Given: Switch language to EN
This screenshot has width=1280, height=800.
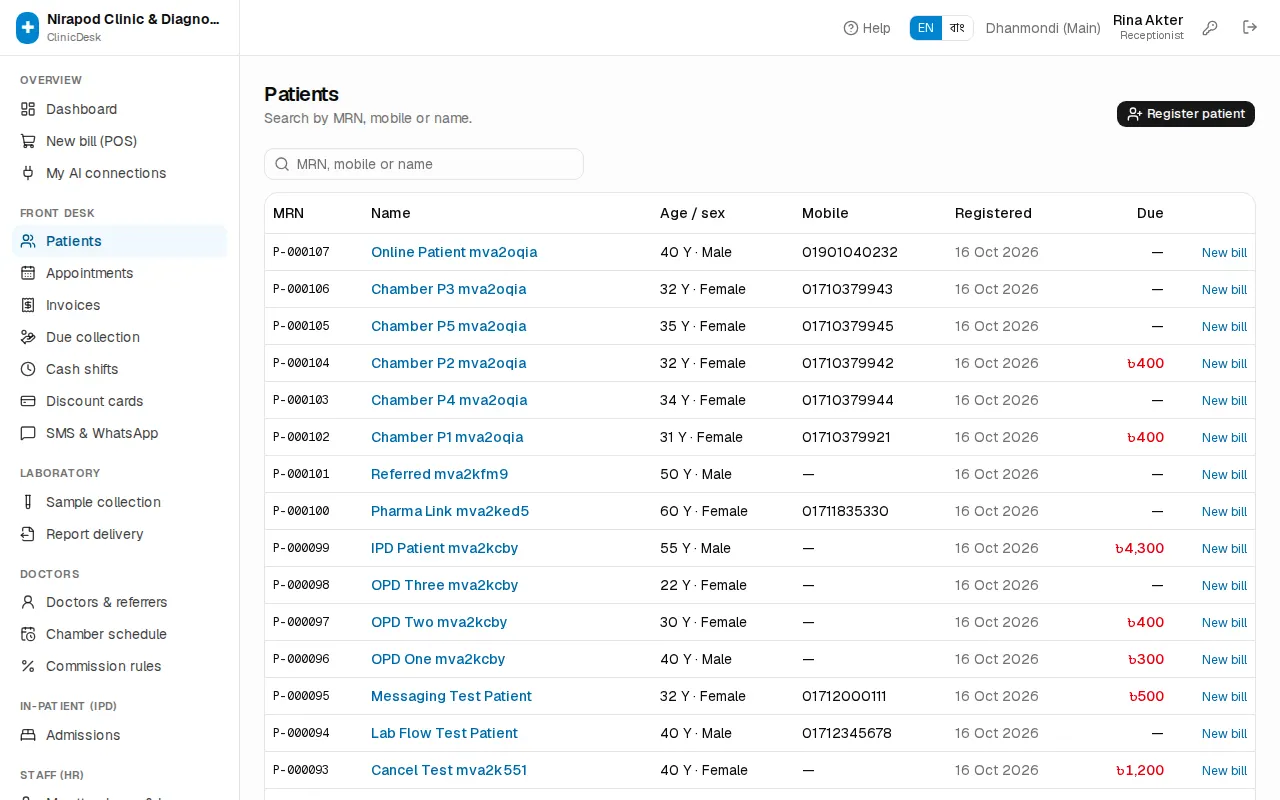Looking at the screenshot, I should tap(926, 28).
